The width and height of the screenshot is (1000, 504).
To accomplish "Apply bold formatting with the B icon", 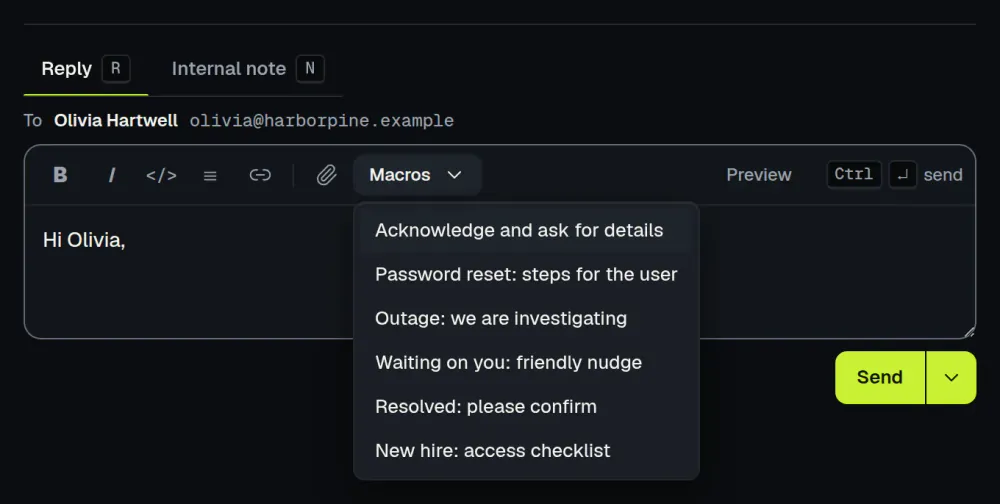I will pyautogui.click(x=60, y=175).
